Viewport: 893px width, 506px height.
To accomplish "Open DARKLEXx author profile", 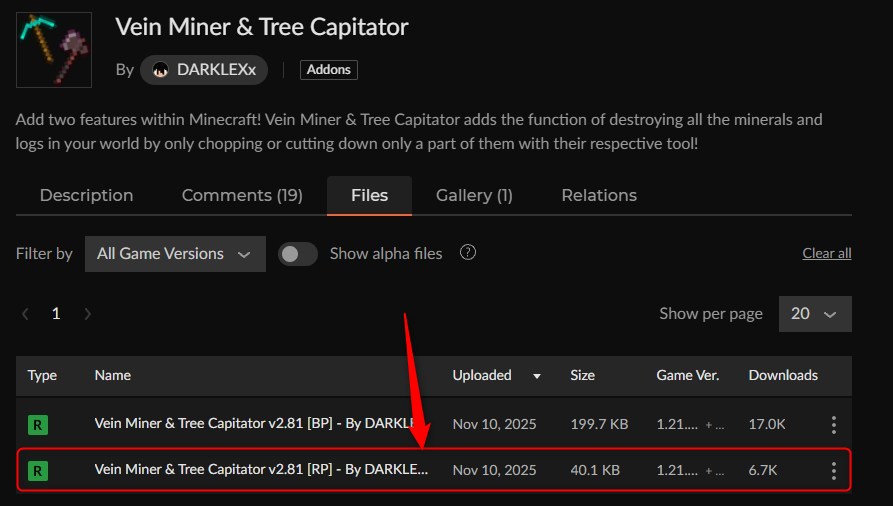I will [x=204, y=70].
